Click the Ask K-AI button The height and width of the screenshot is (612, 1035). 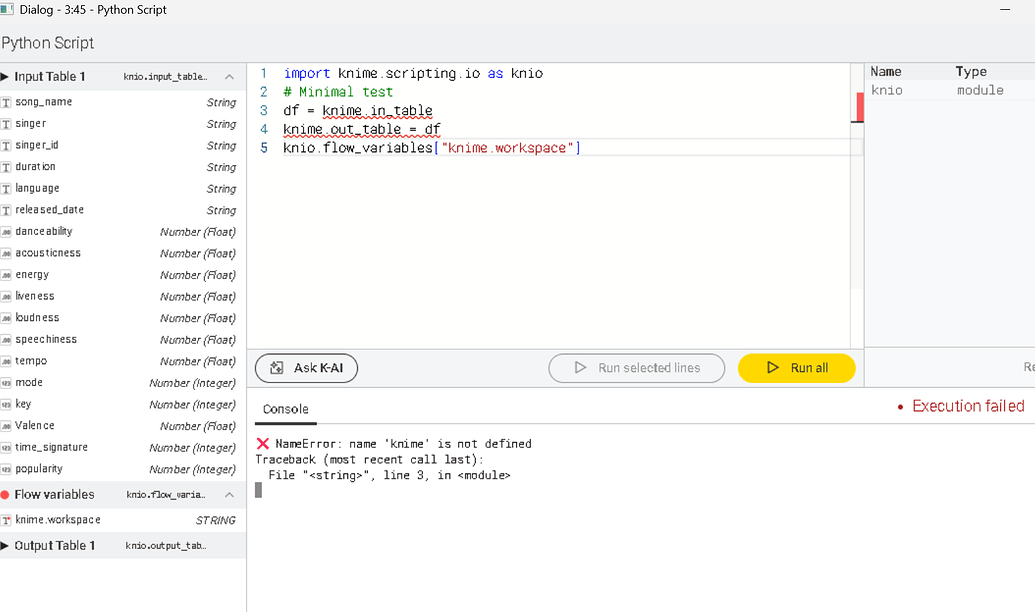(x=306, y=368)
